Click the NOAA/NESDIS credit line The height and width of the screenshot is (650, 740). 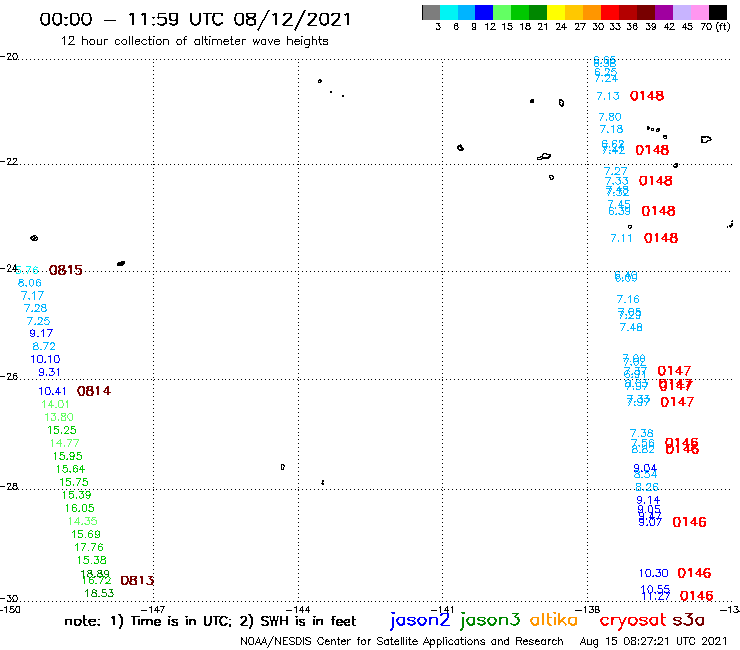402,641
